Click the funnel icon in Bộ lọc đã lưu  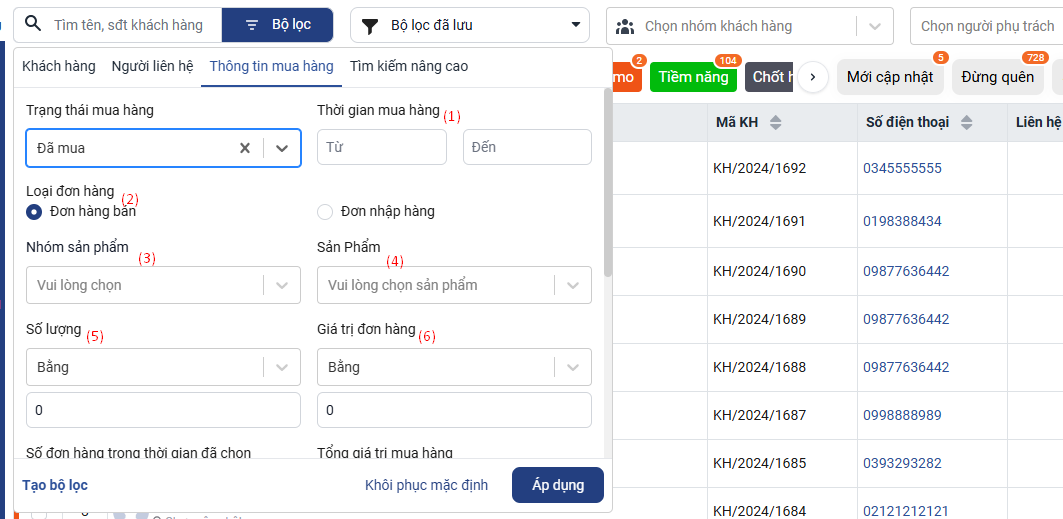click(369, 26)
